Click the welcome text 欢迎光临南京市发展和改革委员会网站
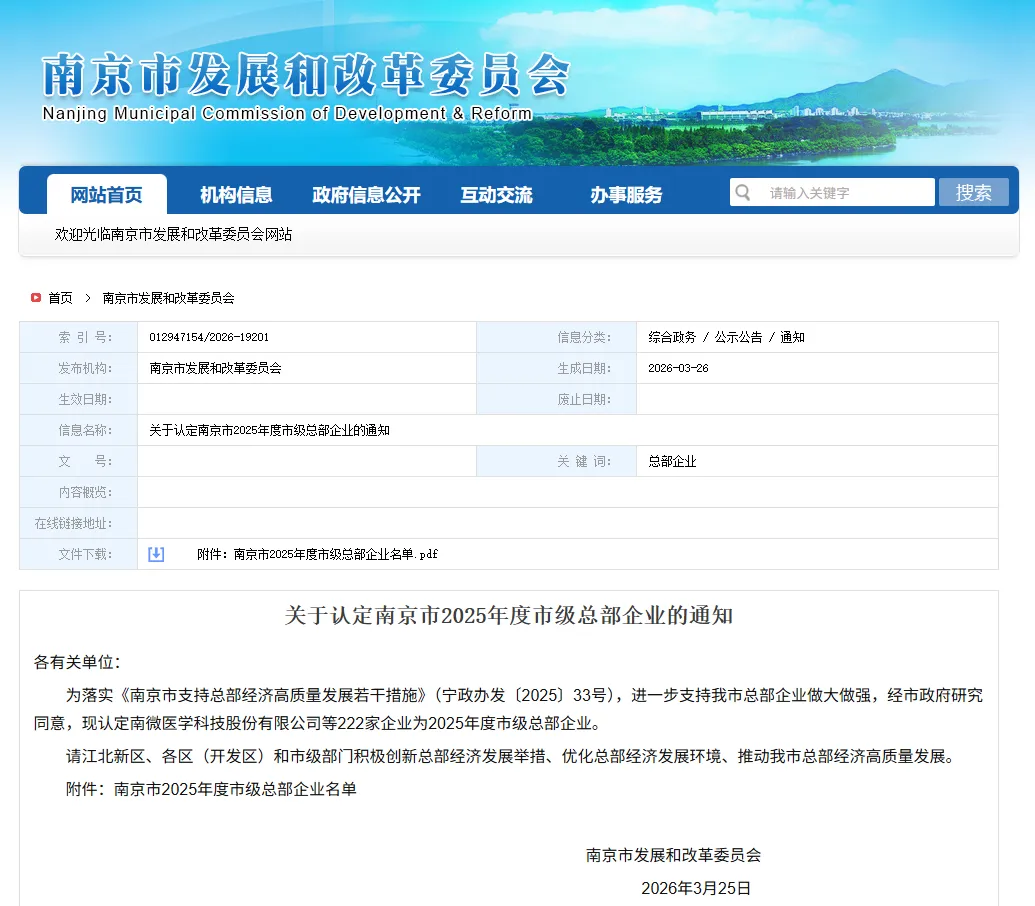 coord(173,234)
